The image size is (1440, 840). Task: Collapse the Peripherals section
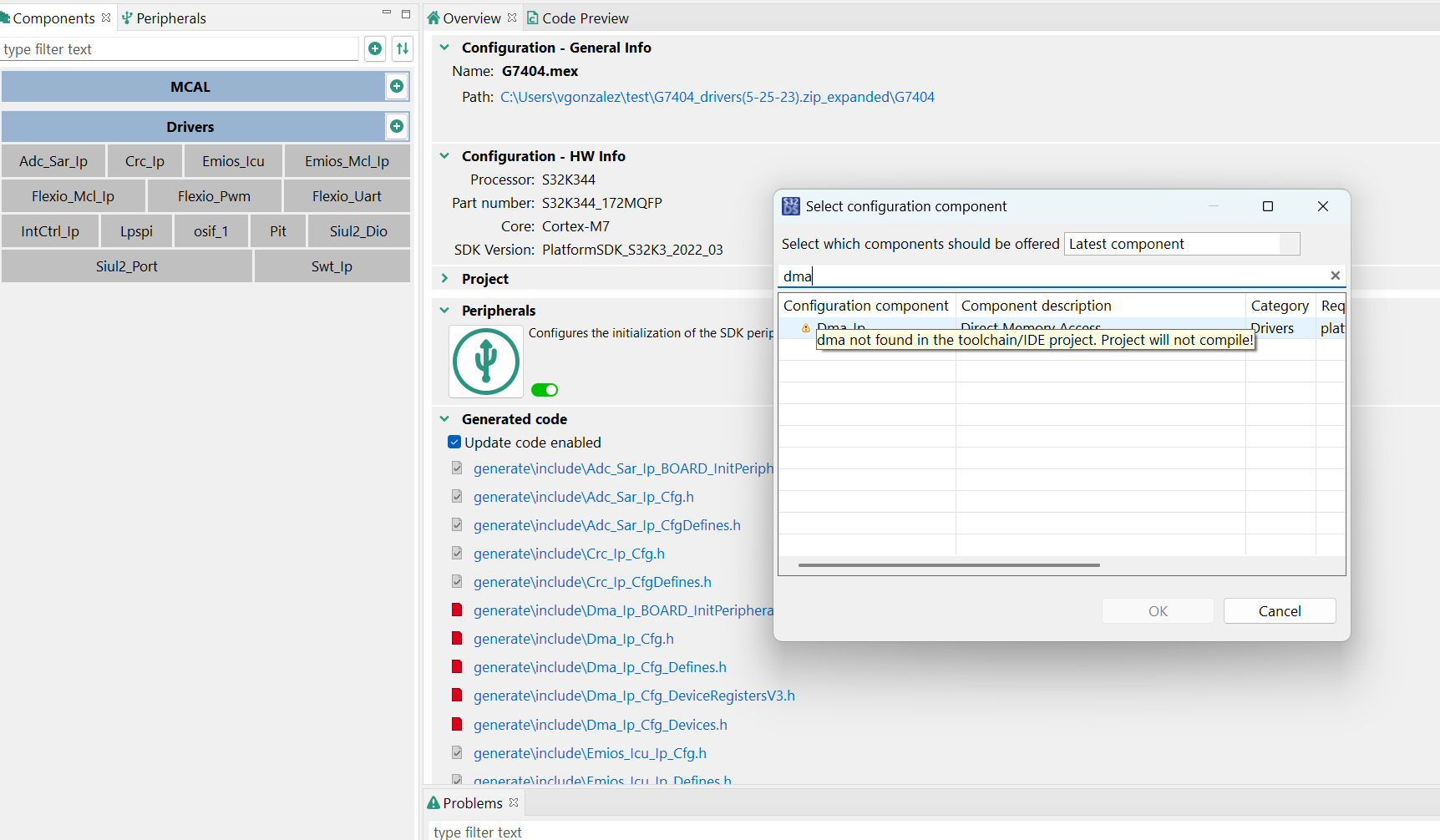(444, 311)
